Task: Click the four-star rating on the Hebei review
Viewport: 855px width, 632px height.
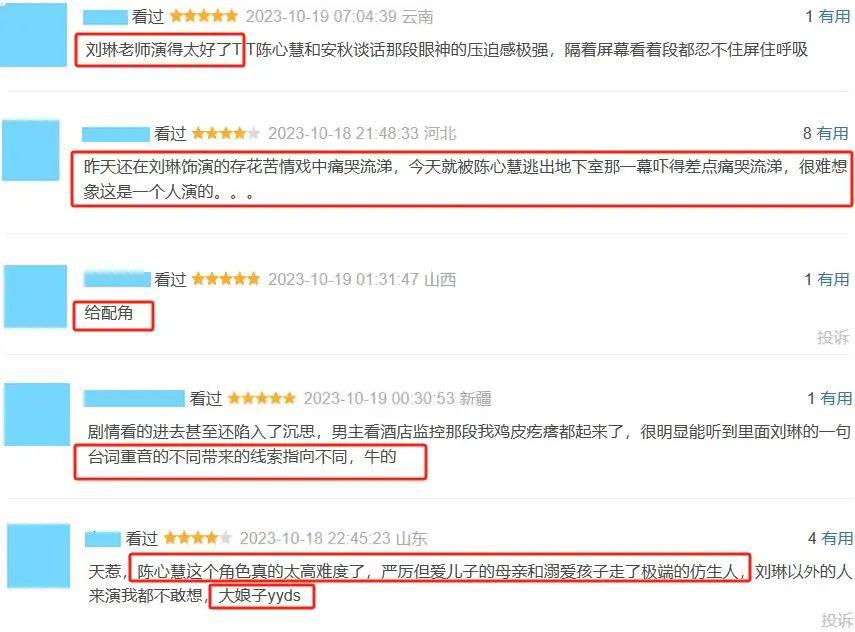Action: 226,133
